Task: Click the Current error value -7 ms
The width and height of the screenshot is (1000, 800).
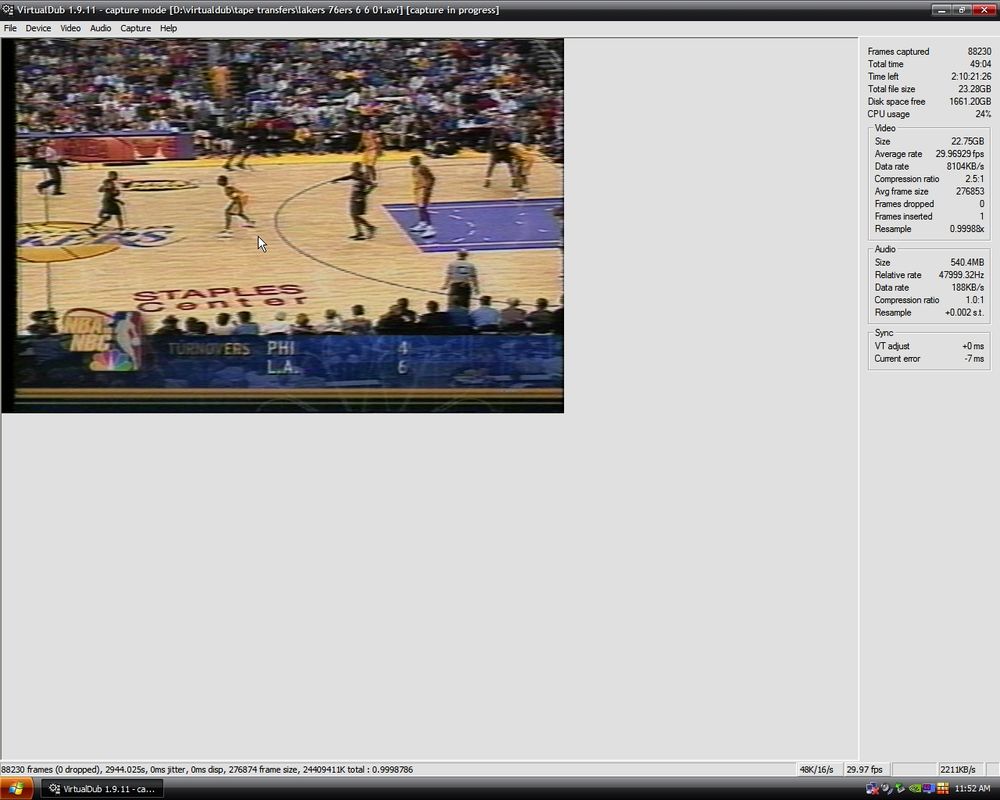Action: click(x=974, y=359)
